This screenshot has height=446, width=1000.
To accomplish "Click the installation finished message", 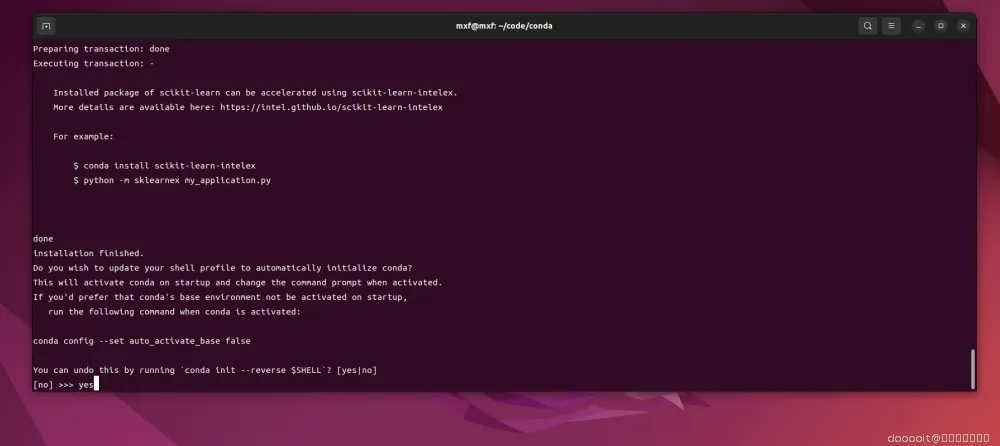I will click(x=89, y=253).
